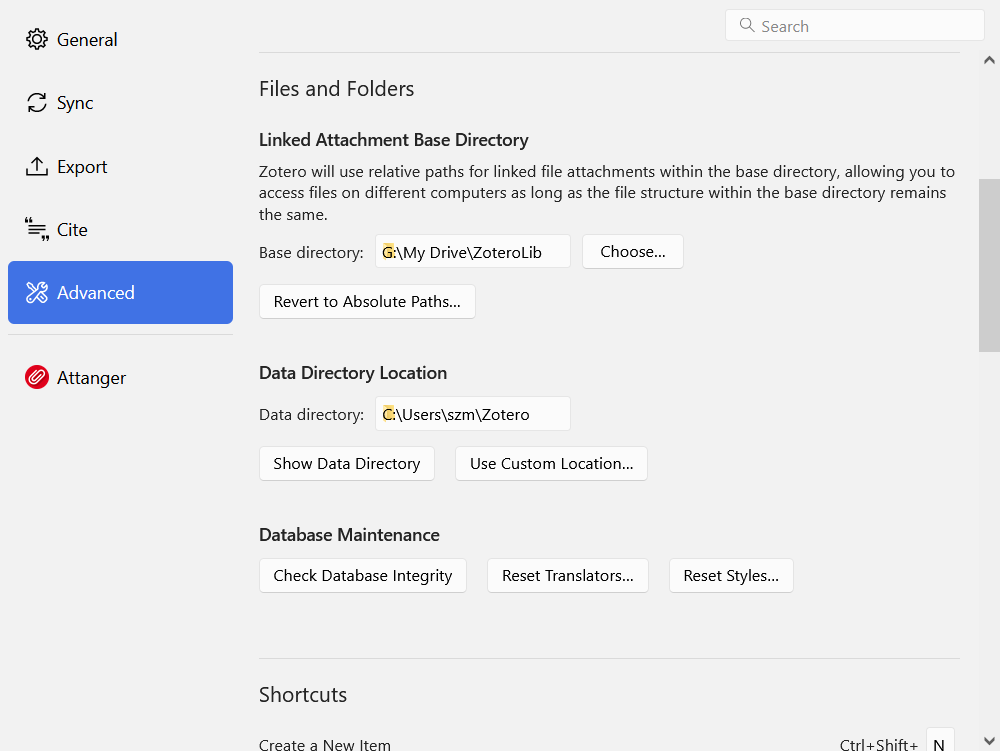Select the Advanced pane label
The height and width of the screenshot is (751, 1000).
click(96, 293)
